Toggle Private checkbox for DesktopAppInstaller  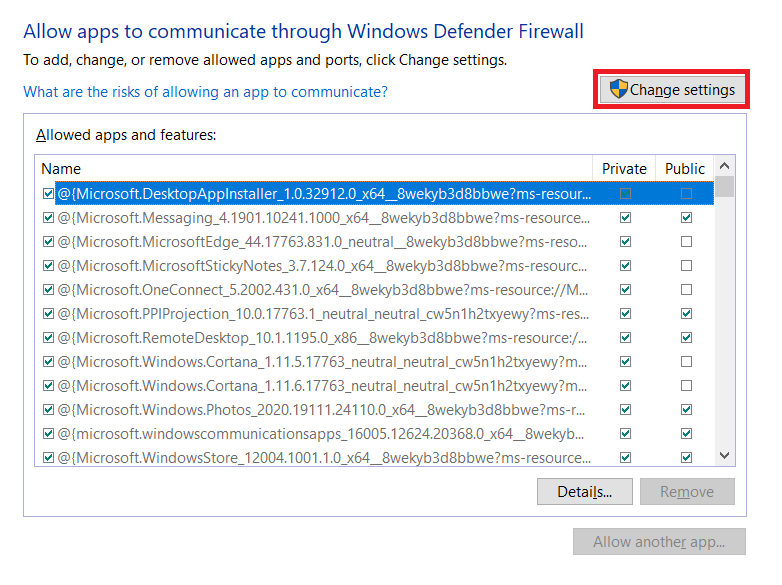(x=625, y=193)
